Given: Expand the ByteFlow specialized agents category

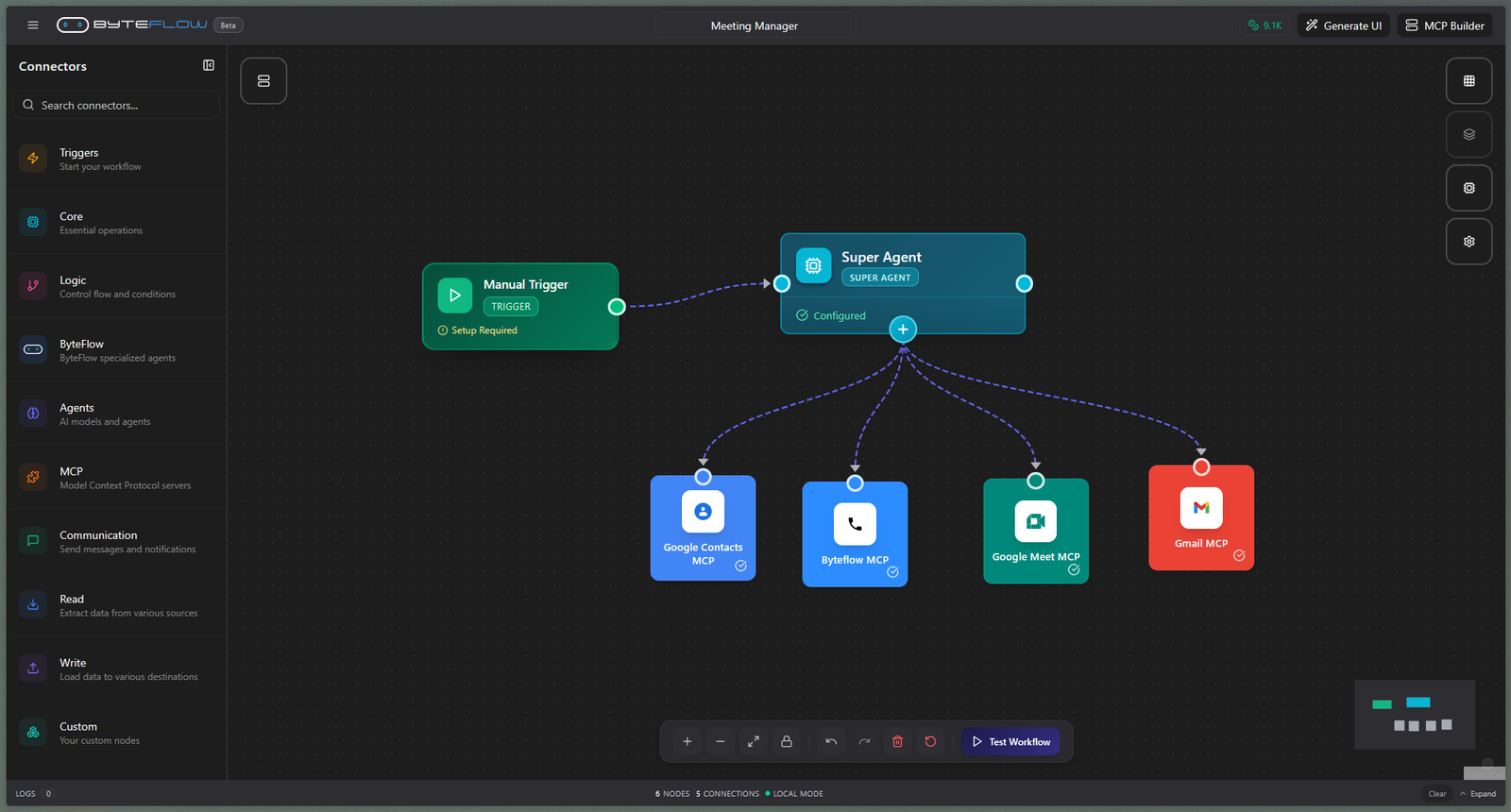Looking at the screenshot, I should point(116,350).
